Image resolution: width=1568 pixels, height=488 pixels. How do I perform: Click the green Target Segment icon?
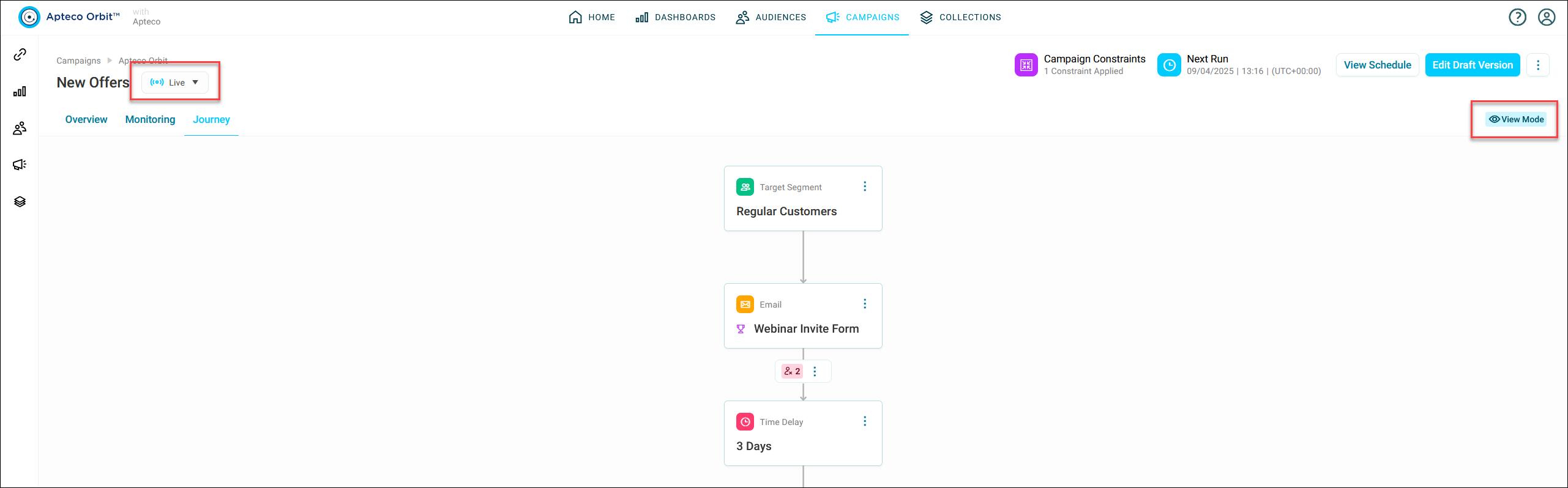coord(745,187)
